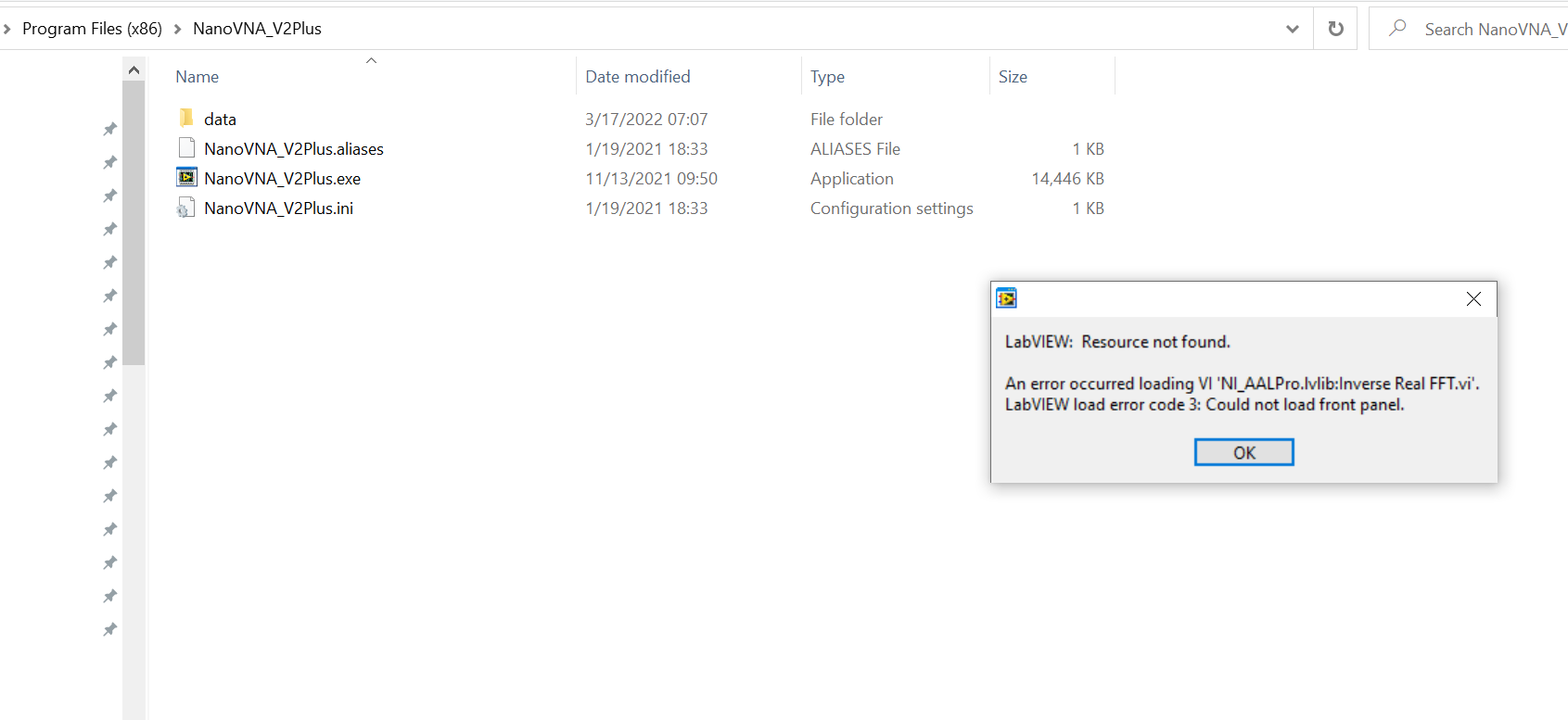Click File folder type cell

[847, 119]
